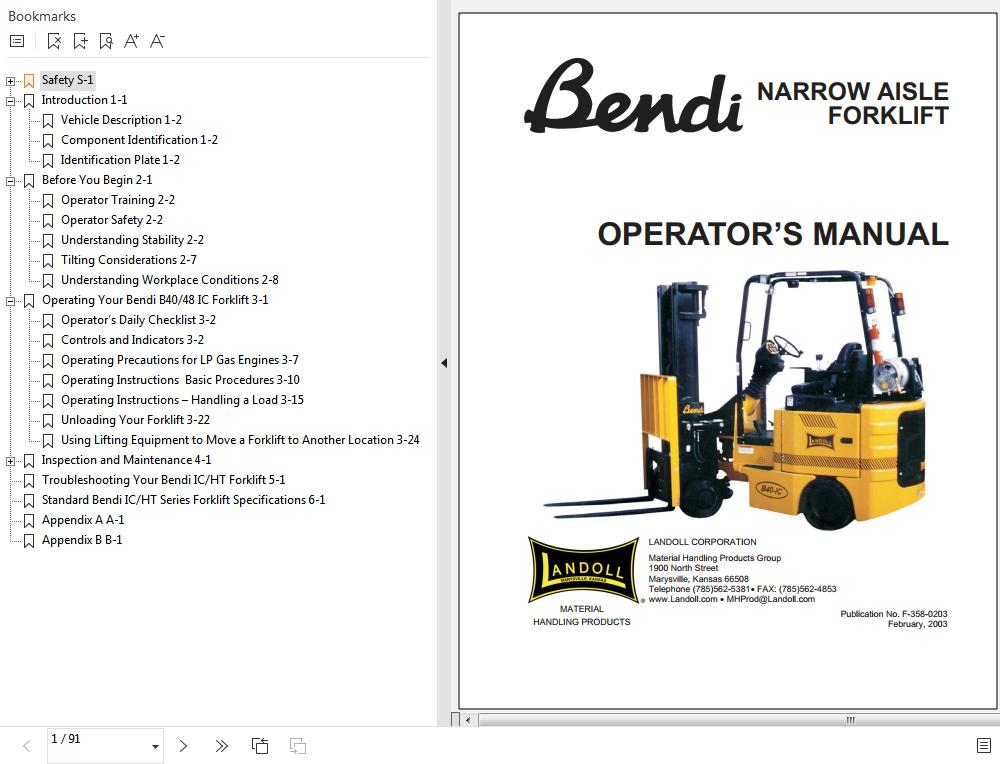This screenshot has width=1000, height=764.
Task: Expand the Safety S-1 bookmark
Action: pyautogui.click(x=10, y=81)
